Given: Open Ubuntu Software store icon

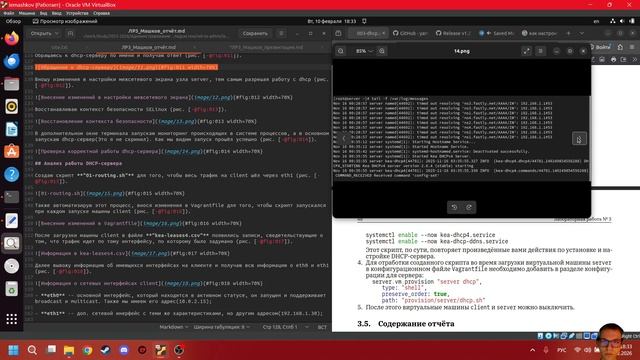Looking at the screenshot, I should (x=11, y=152).
